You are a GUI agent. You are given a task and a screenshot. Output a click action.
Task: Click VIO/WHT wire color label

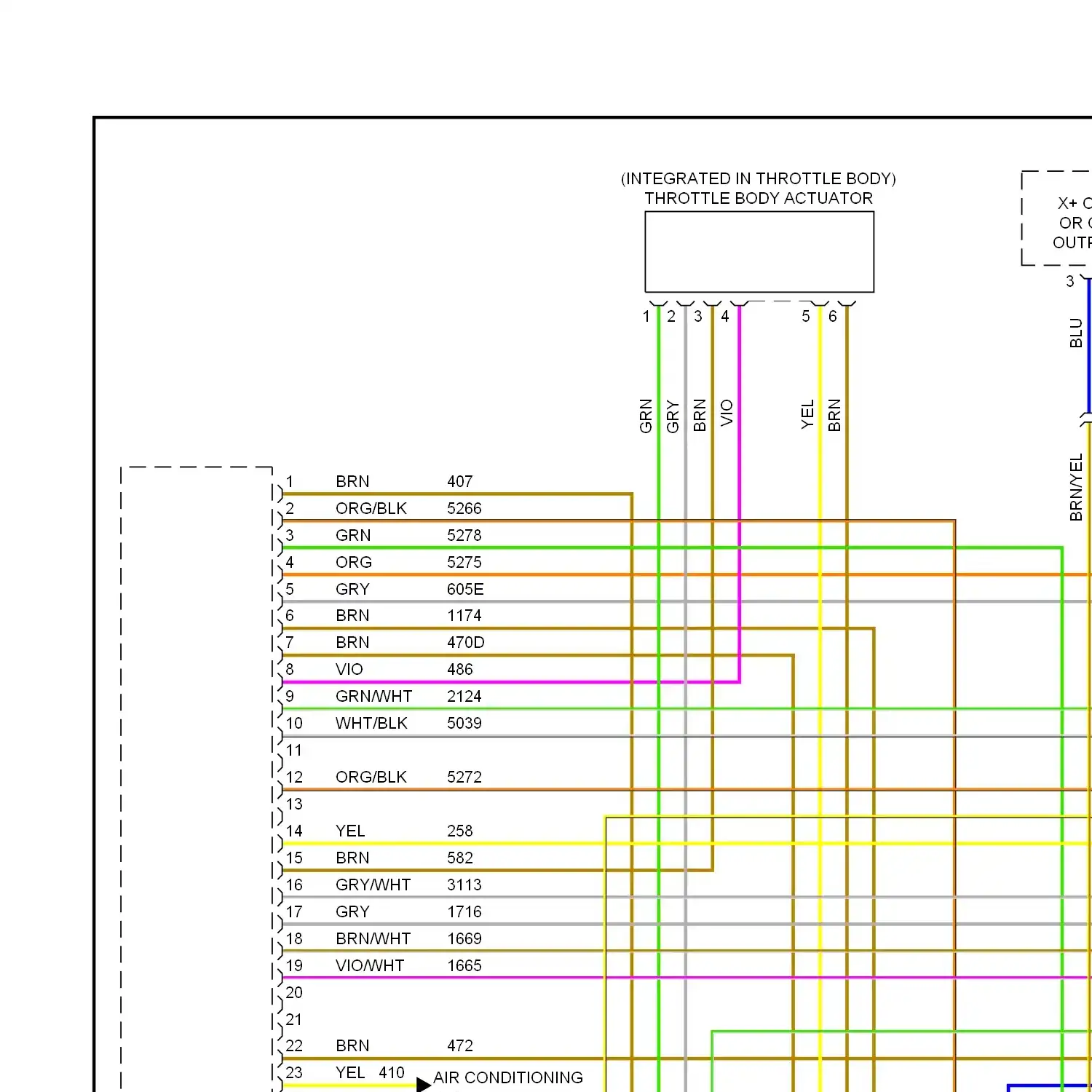370,966
